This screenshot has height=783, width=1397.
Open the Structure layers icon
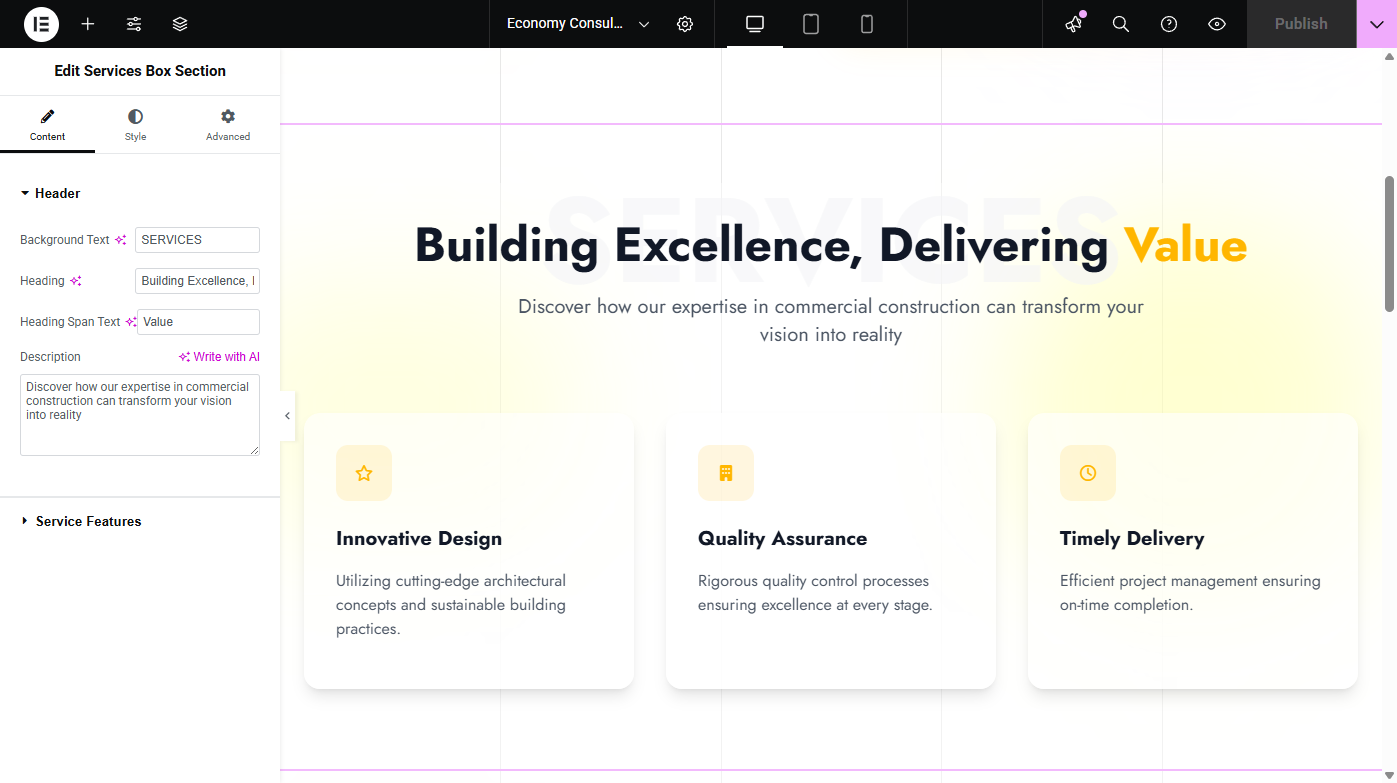[x=180, y=24]
